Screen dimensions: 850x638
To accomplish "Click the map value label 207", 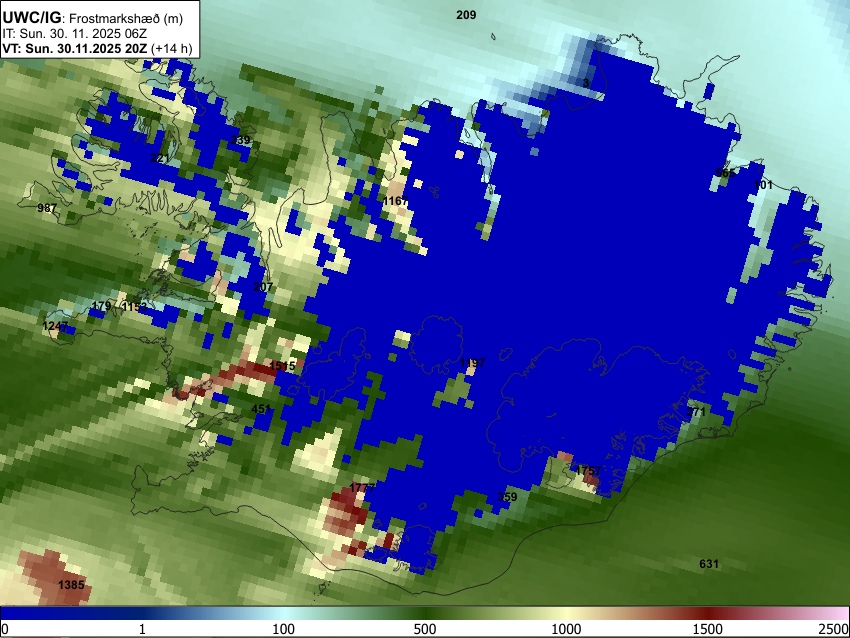I will coord(263,287).
